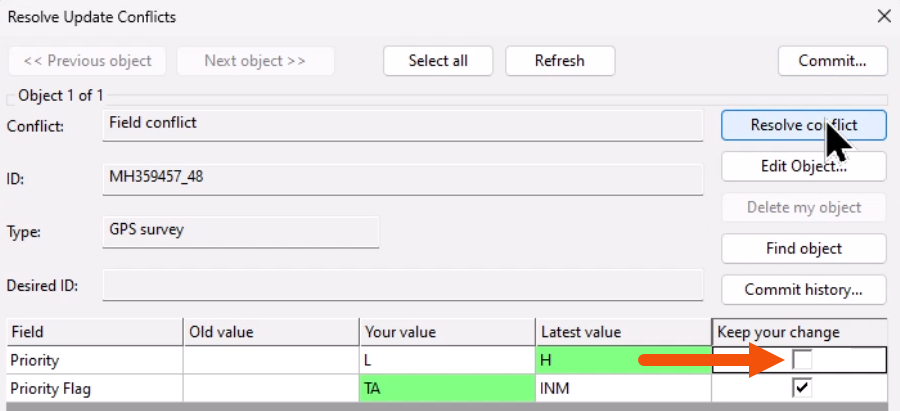The image size is (900, 411).
Task: Click the Previous object button
Action: point(87,61)
